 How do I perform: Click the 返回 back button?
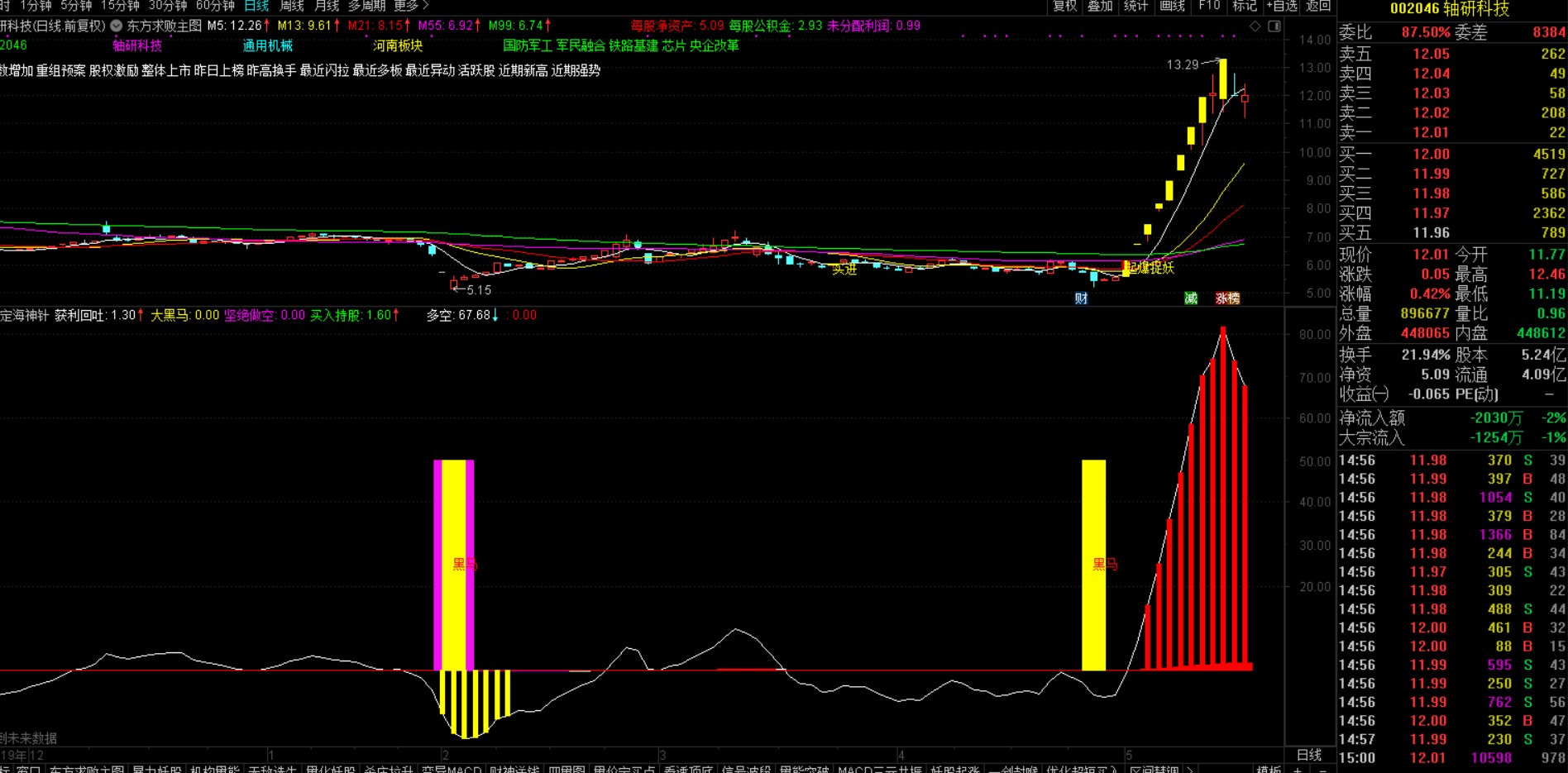[1318, 6]
